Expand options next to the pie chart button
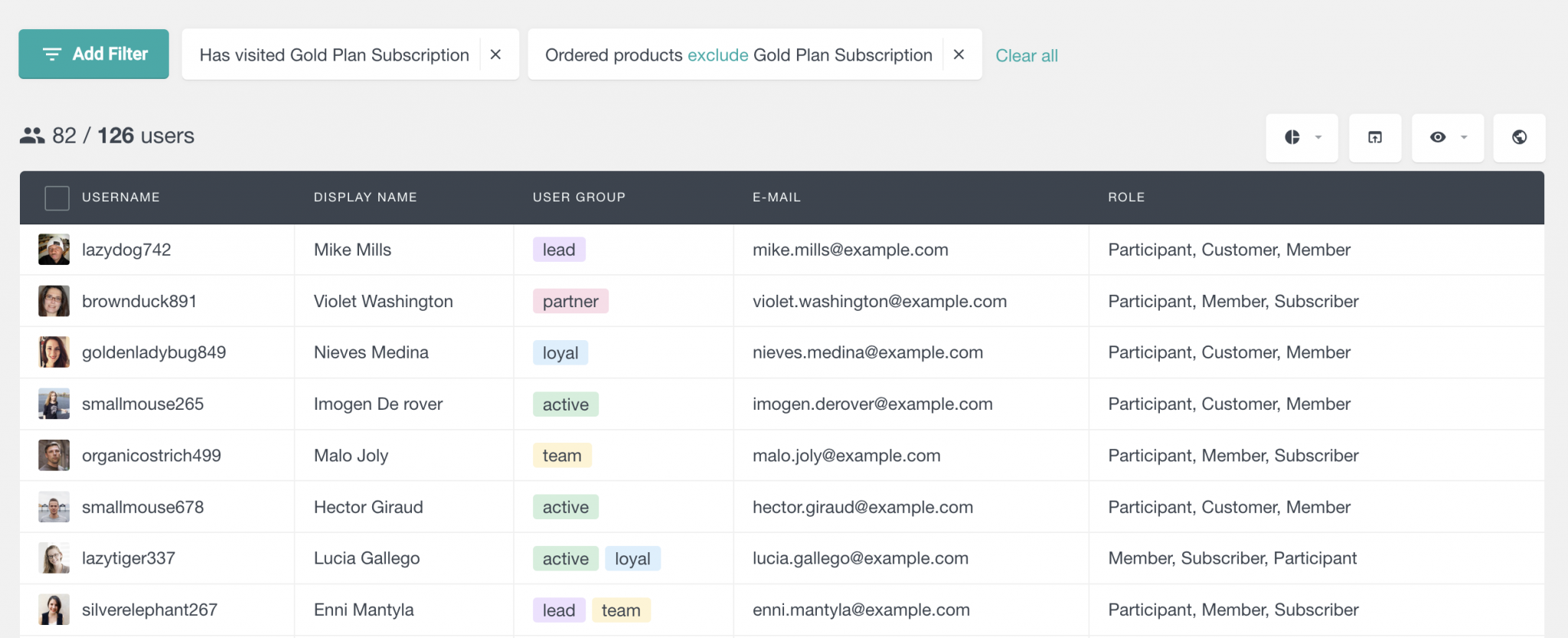The image size is (1568, 638). click(1318, 138)
